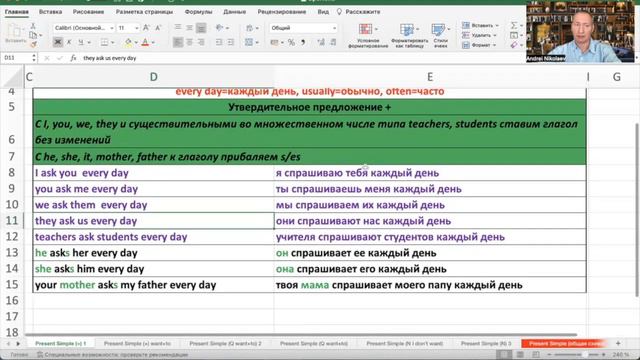Click the Borders icon
The image size is (640, 360).
[x=104, y=42]
